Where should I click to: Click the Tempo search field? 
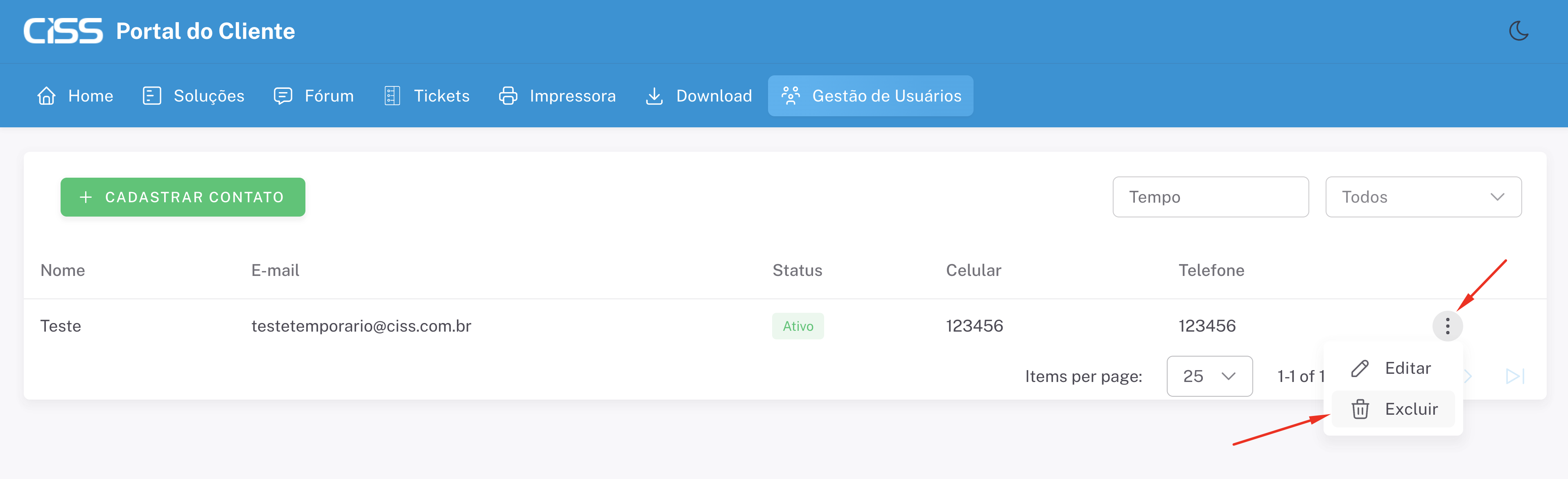[x=1210, y=197]
